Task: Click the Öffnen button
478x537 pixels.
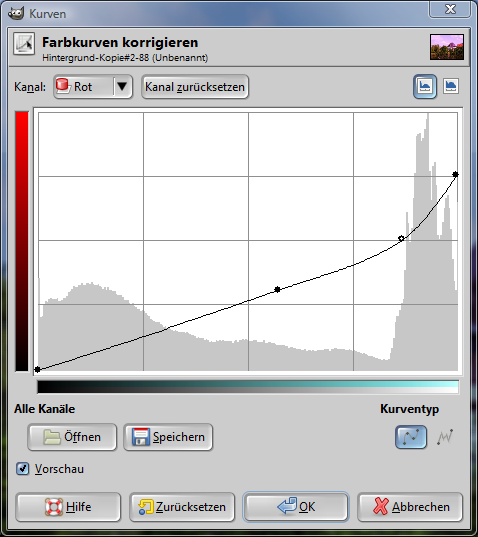Action: click(72, 437)
